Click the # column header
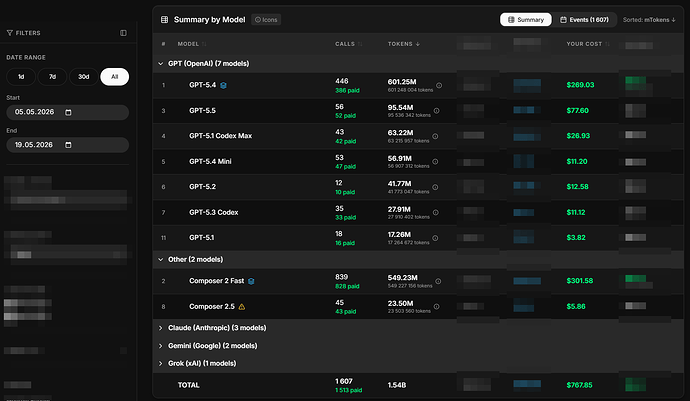The height and width of the screenshot is (401, 690). click(x=163, y=44)
